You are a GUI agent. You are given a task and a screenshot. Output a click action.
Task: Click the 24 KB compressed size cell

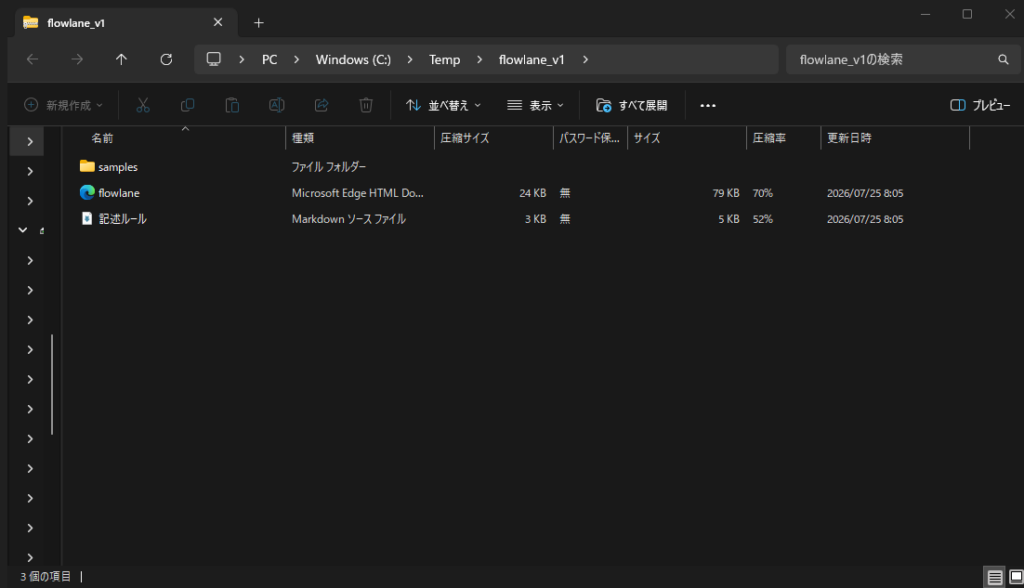(533, 193)
